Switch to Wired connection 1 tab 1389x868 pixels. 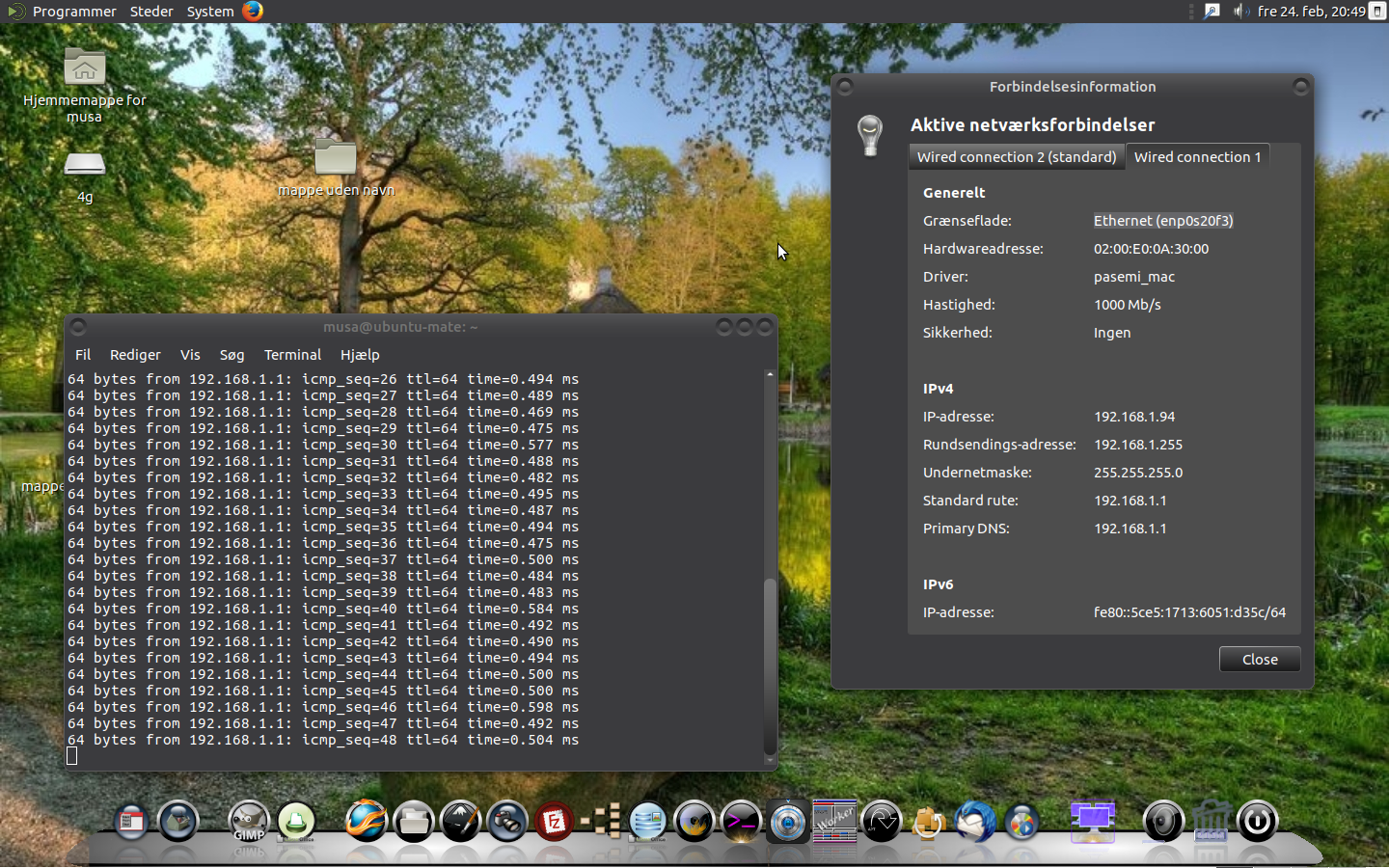[x=1197, y=156]
